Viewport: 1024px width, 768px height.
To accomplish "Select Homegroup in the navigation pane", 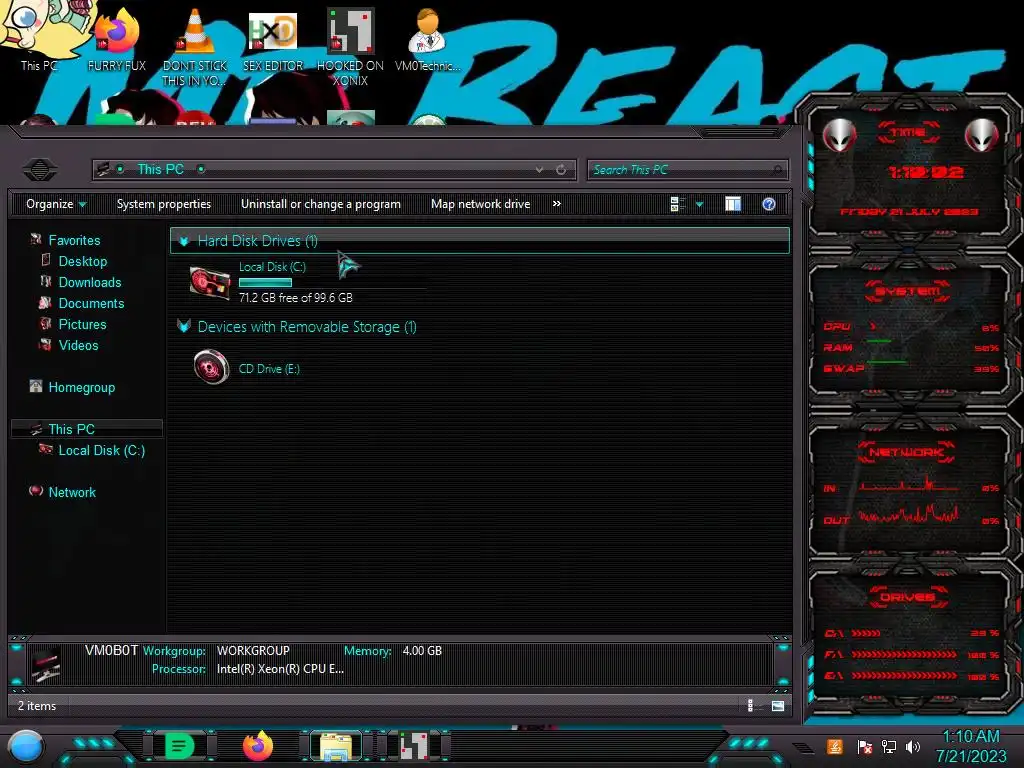I will pos(81,387).
